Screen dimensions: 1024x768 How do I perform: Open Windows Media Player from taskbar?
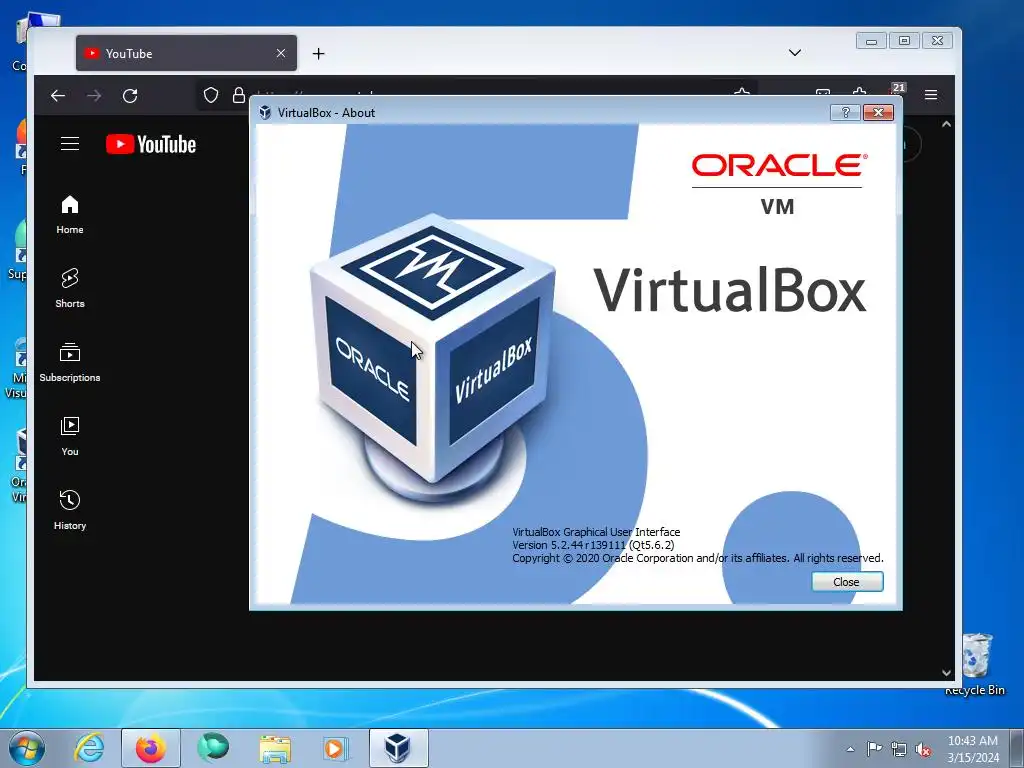[336, 748]
